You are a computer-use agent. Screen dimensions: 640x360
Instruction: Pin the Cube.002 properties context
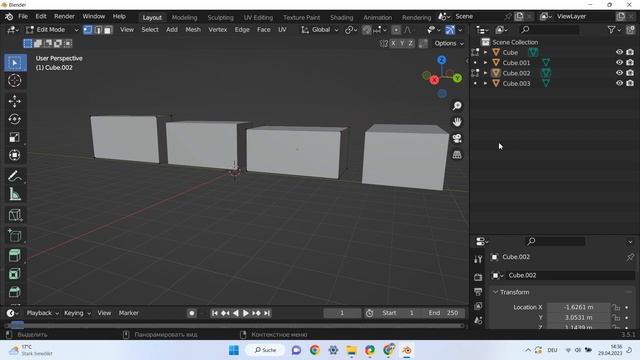pyautogui.click(x=630, y=257)
